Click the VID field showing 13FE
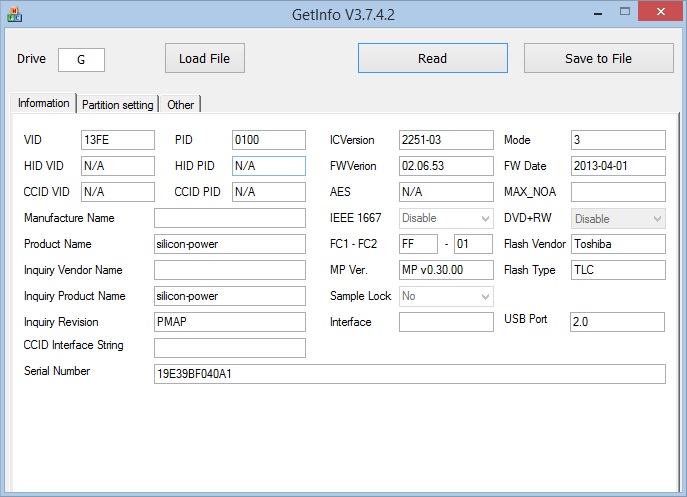Screen dimensions: 687x497 point(118,140)
